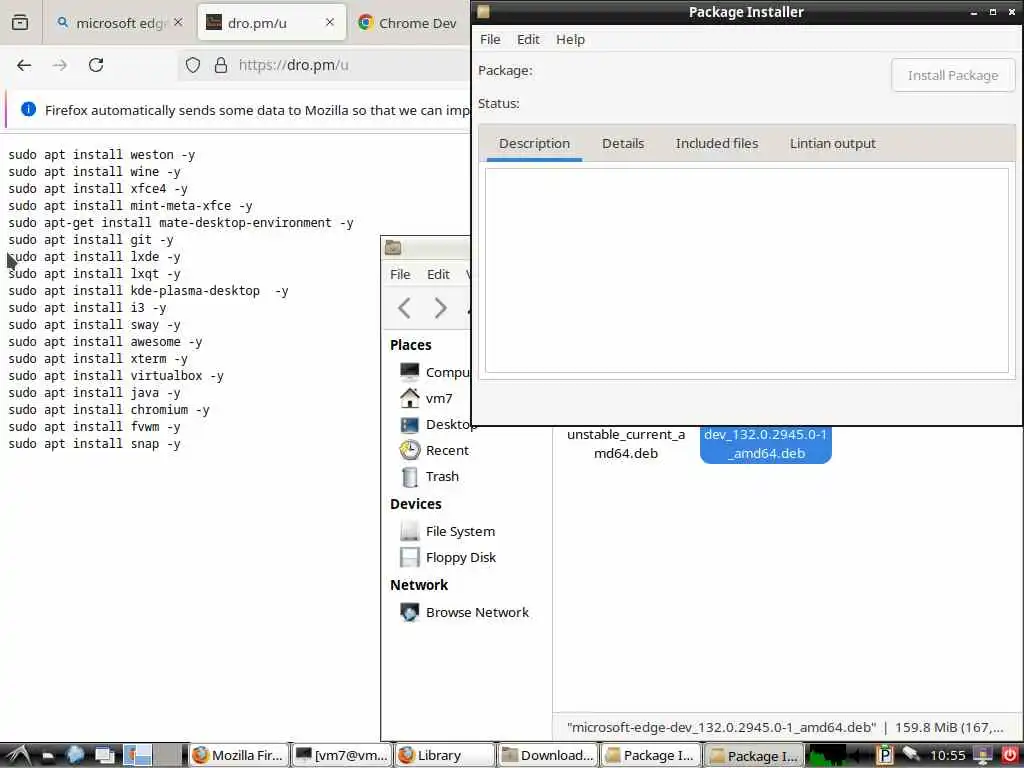Click the Floppy Disk icon in sidebar
Screen dimensions: 1024x768
[x=409, y=558]
